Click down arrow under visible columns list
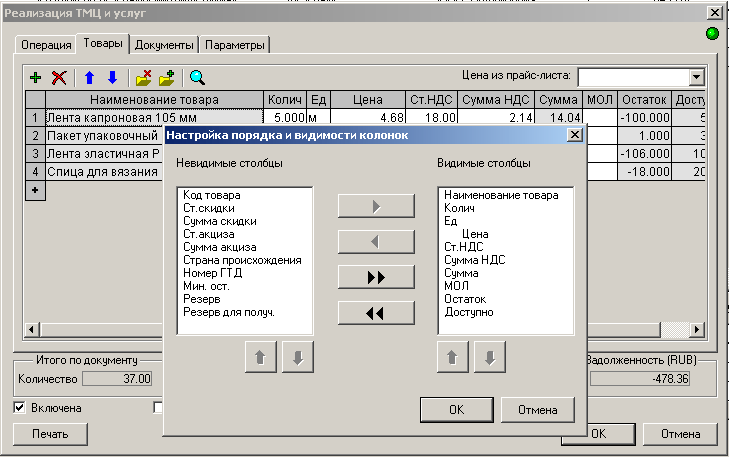The image size is (729, 457). 490,357
